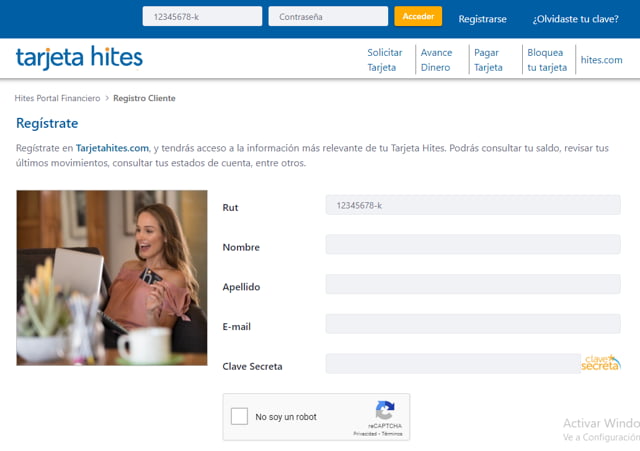Focus the Nombre input field

coord(473,244)
